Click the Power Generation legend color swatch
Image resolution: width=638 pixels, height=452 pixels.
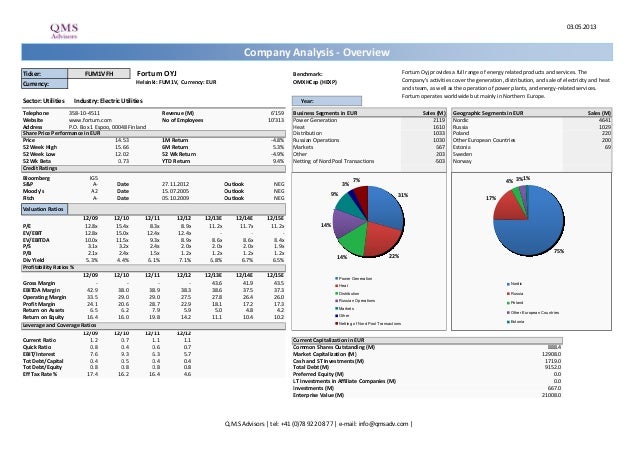click(x=336, y=279)
